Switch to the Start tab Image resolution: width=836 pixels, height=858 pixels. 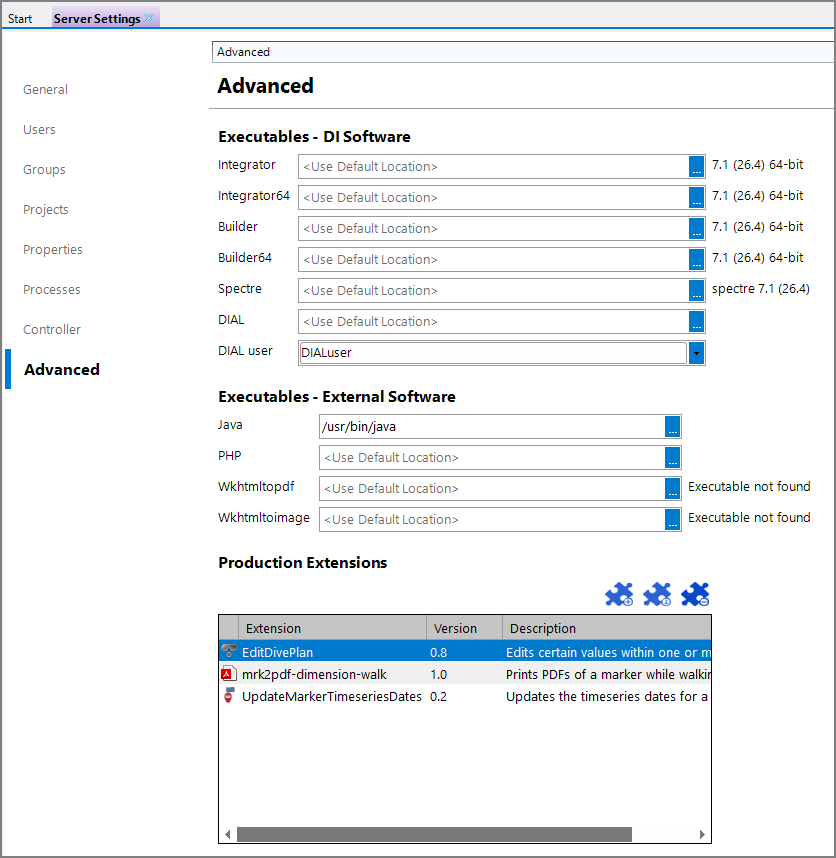(x=20, y=18)
